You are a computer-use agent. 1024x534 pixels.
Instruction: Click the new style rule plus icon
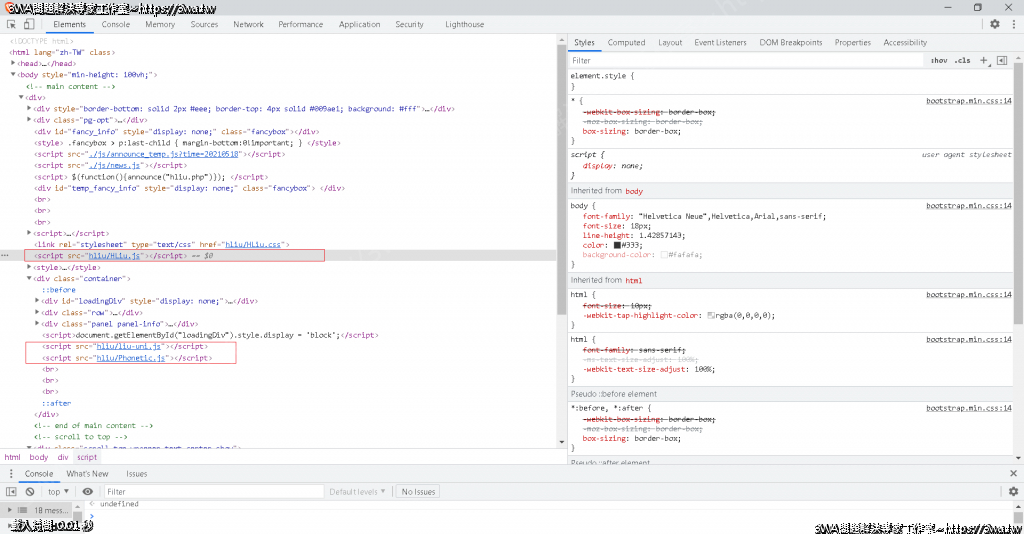tap(984, 61)
